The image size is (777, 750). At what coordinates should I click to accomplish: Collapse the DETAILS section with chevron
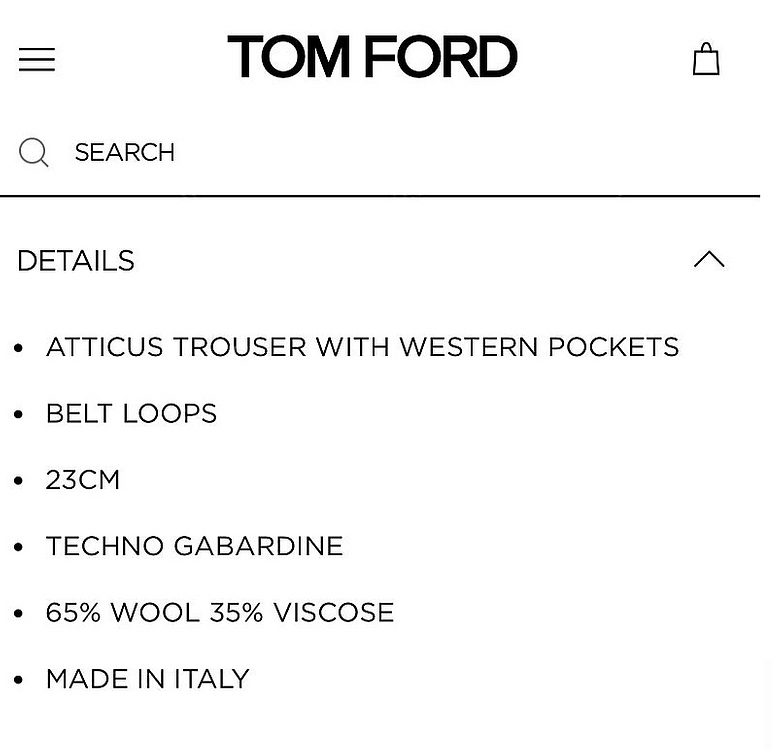click(709, 259)
